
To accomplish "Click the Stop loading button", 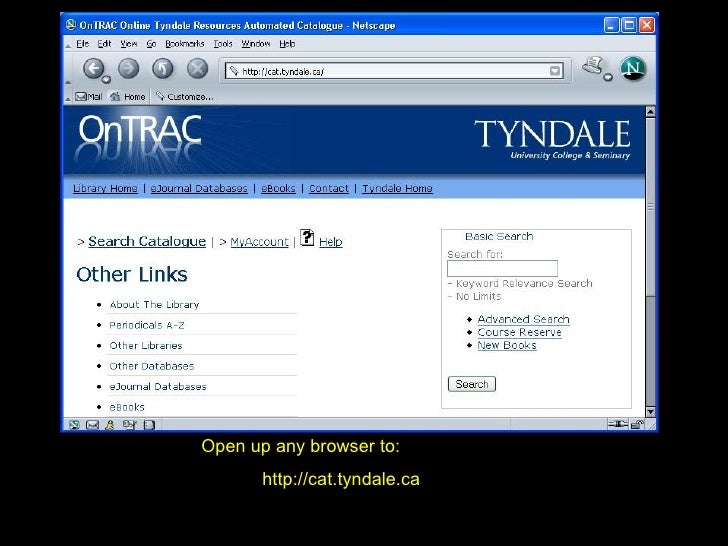I will pos(197,68).
